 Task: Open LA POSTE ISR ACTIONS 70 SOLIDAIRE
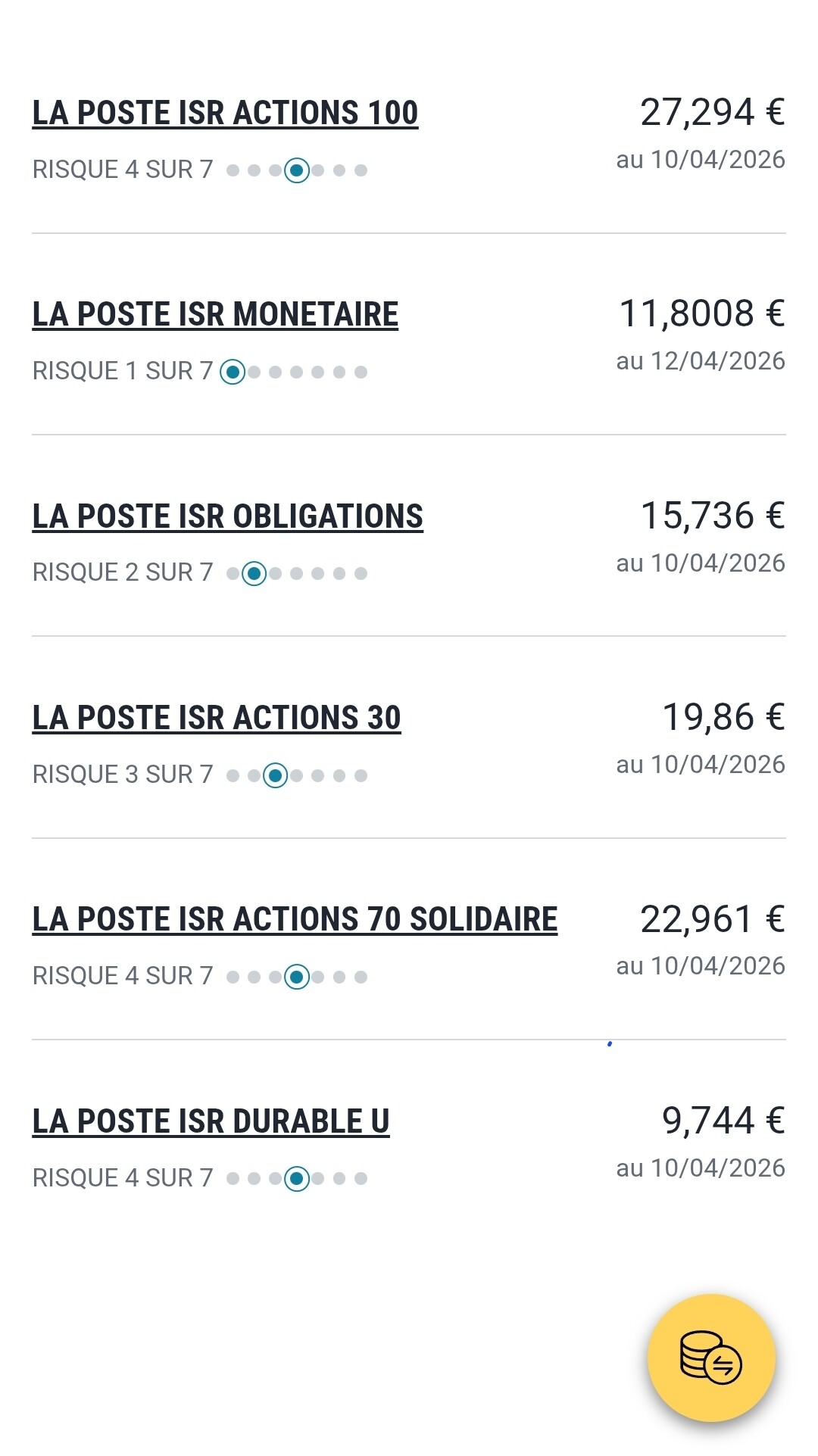point(295,919)
